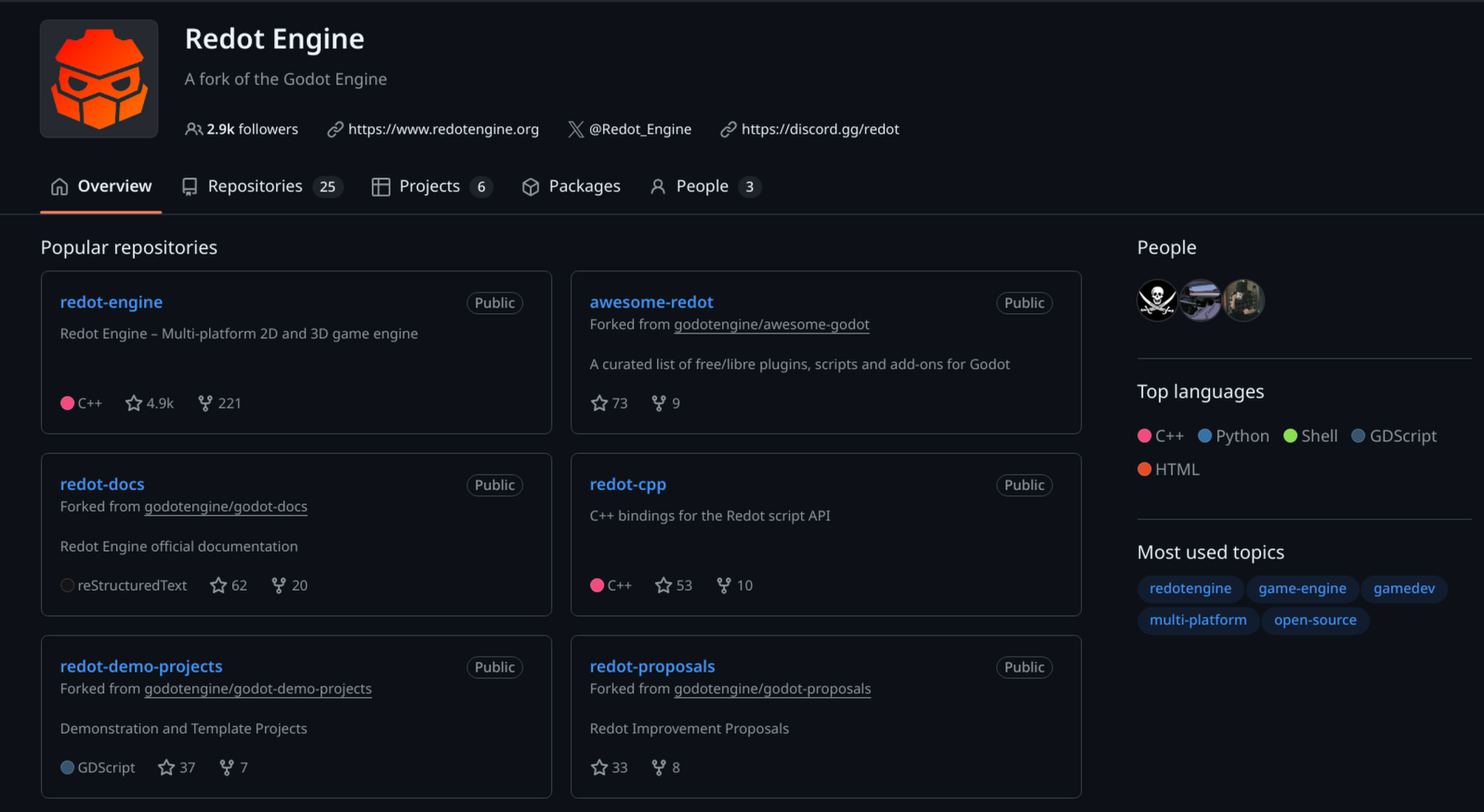Click the followers people icon
This screenshot has height=812, width=1484.
(x=193, y=129)
